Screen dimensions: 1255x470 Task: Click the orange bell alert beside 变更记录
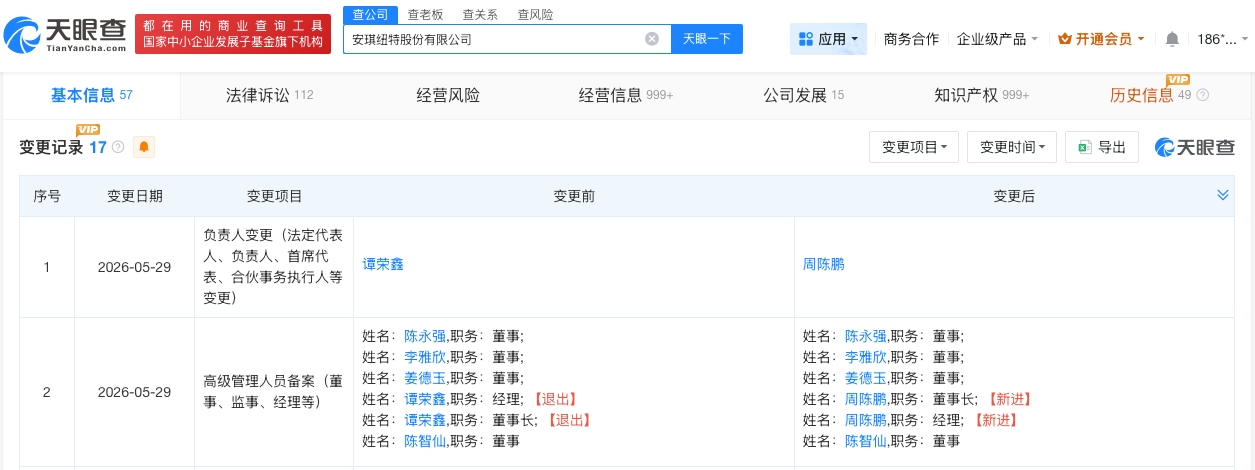(144, 147)
